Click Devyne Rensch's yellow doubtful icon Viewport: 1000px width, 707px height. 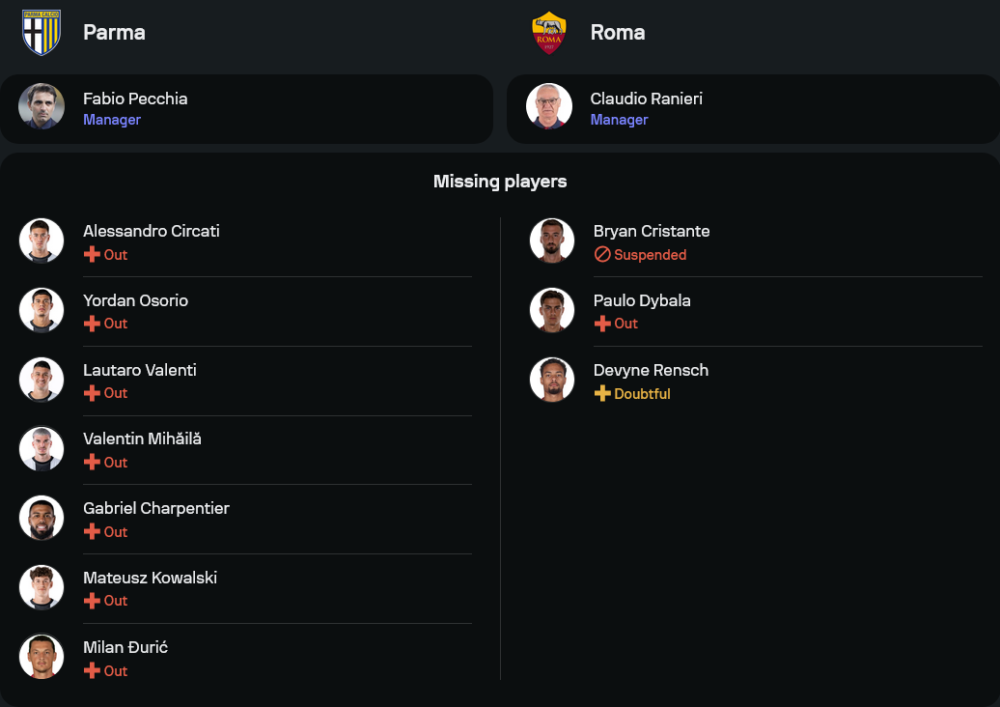click(x=602, y=394)
